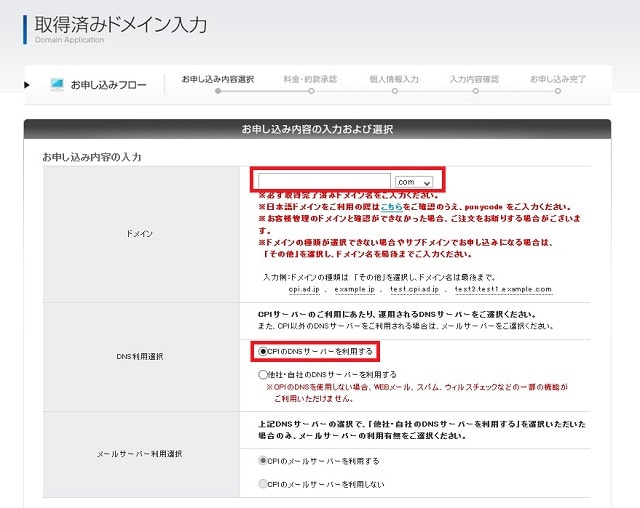Open the .com domain extension dropdown
Viewport: 640px width, 508px height.
(414, 181)
